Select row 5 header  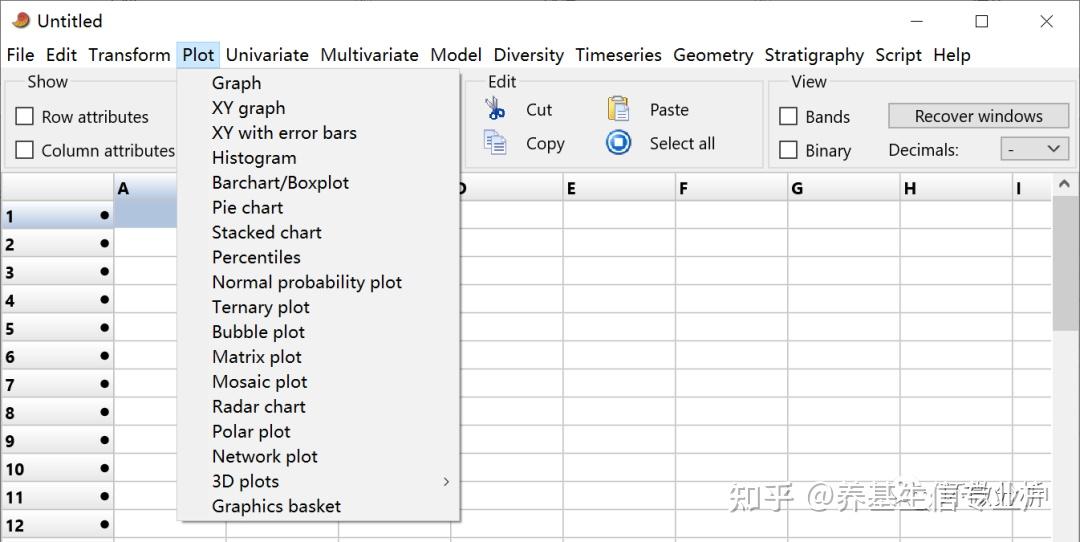[57, 329]
